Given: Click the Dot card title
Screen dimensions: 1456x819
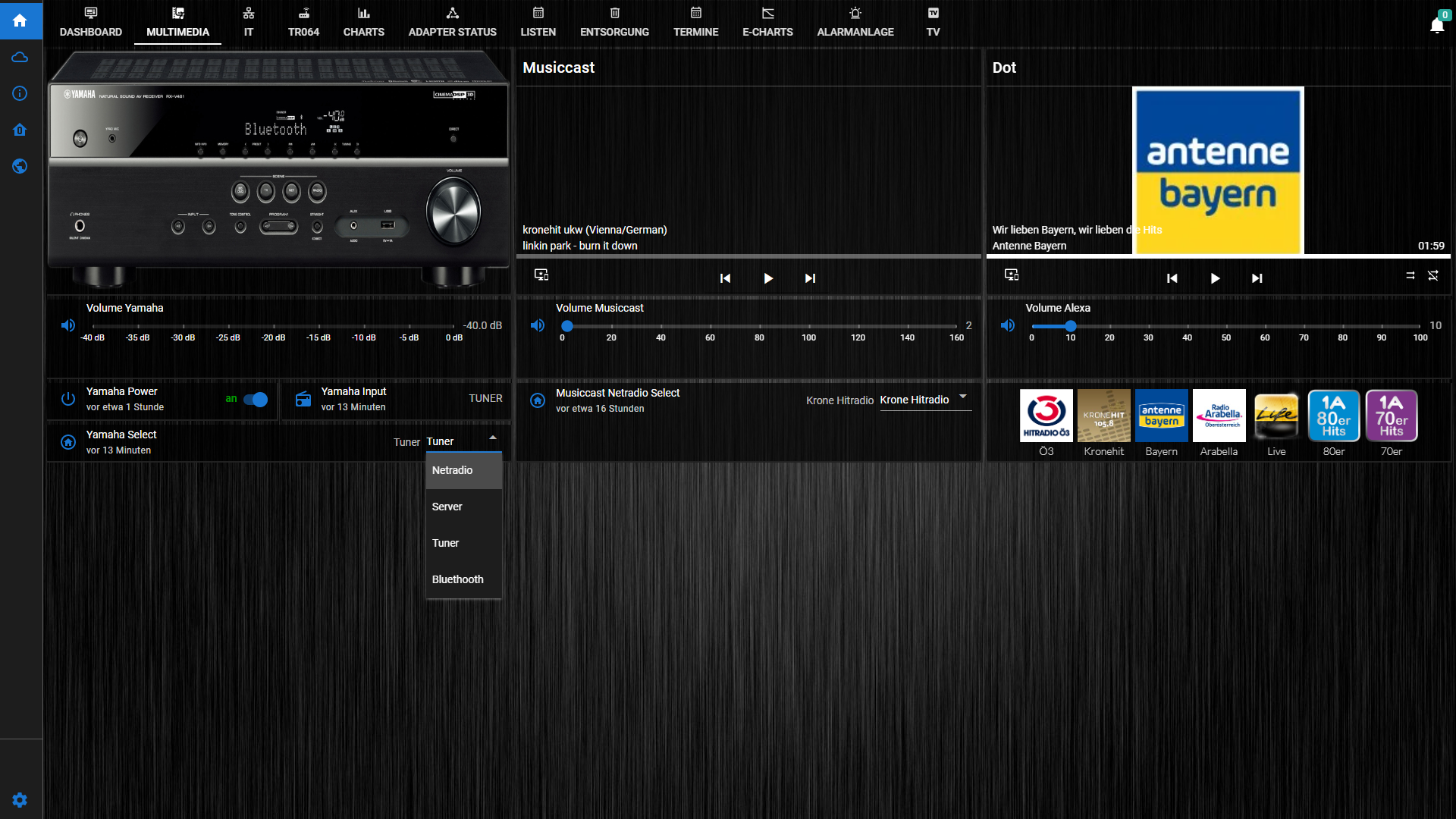Looking at the screenshot, I should pos(1004,67).
